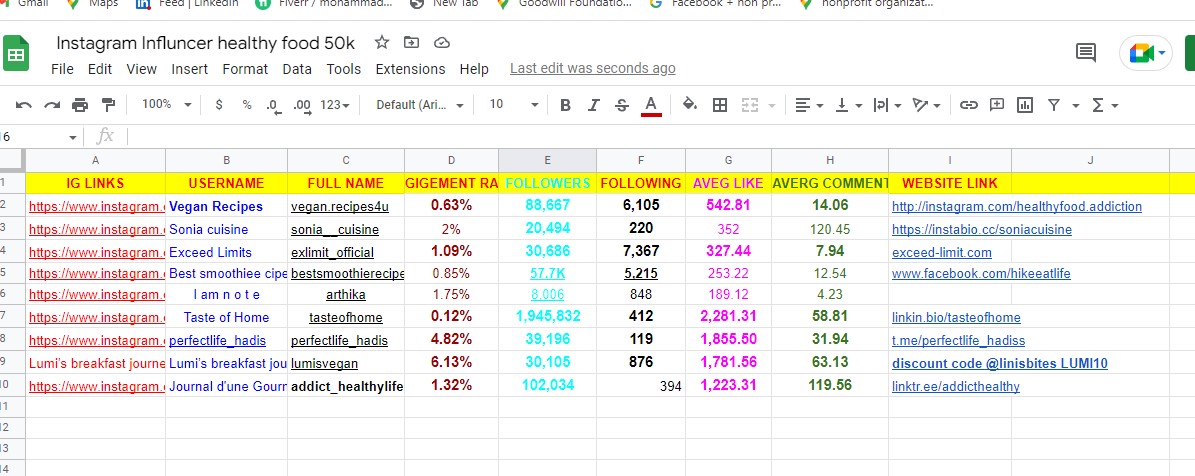Image resolution: width=1195 pixels, height=476 pixels.
Task: Select the FOLLOWERS header cell
Action: 547,183
